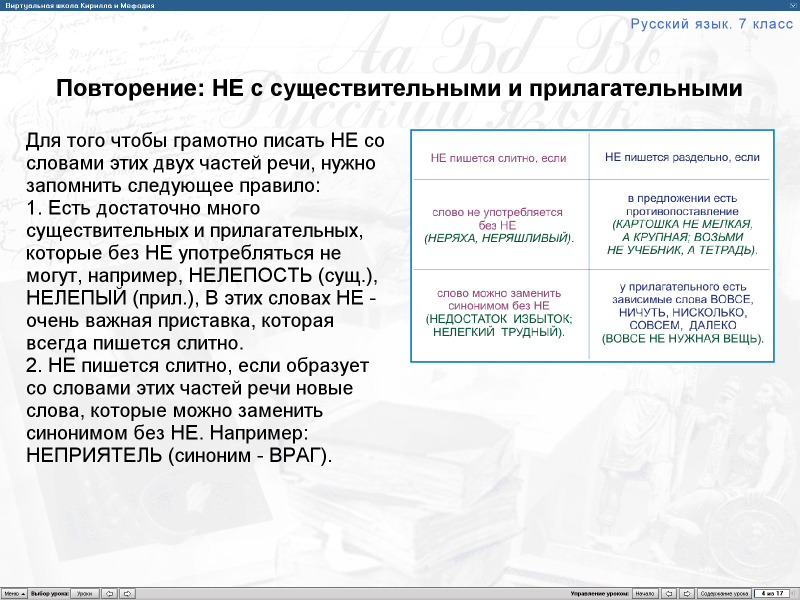Click the upward arrow on the Меню button
This screenshot has width=800, height=600.
[x=24, y=592]
